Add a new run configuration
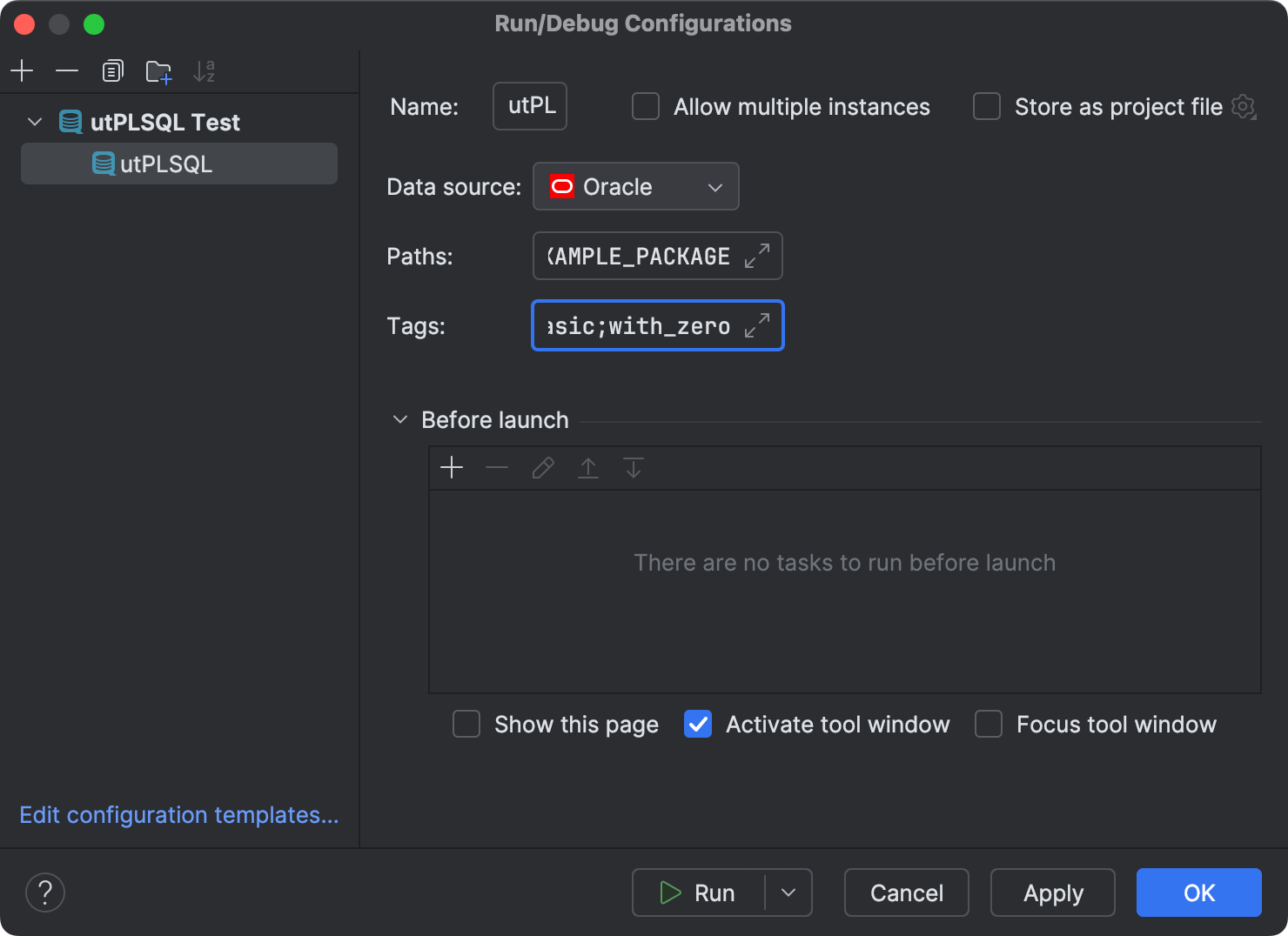This screenshot has width=1288, height=936. pyautogui.click(x=22, y=70)
